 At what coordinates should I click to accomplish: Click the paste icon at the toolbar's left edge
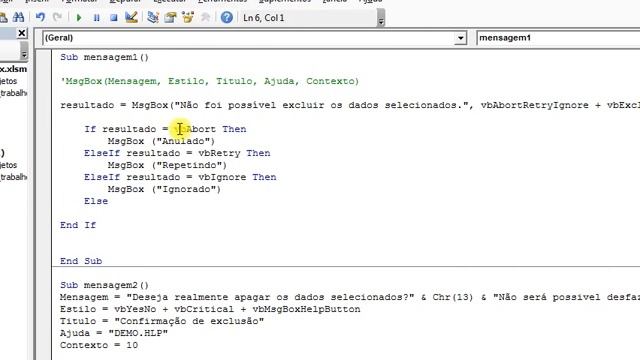(3, 17)
